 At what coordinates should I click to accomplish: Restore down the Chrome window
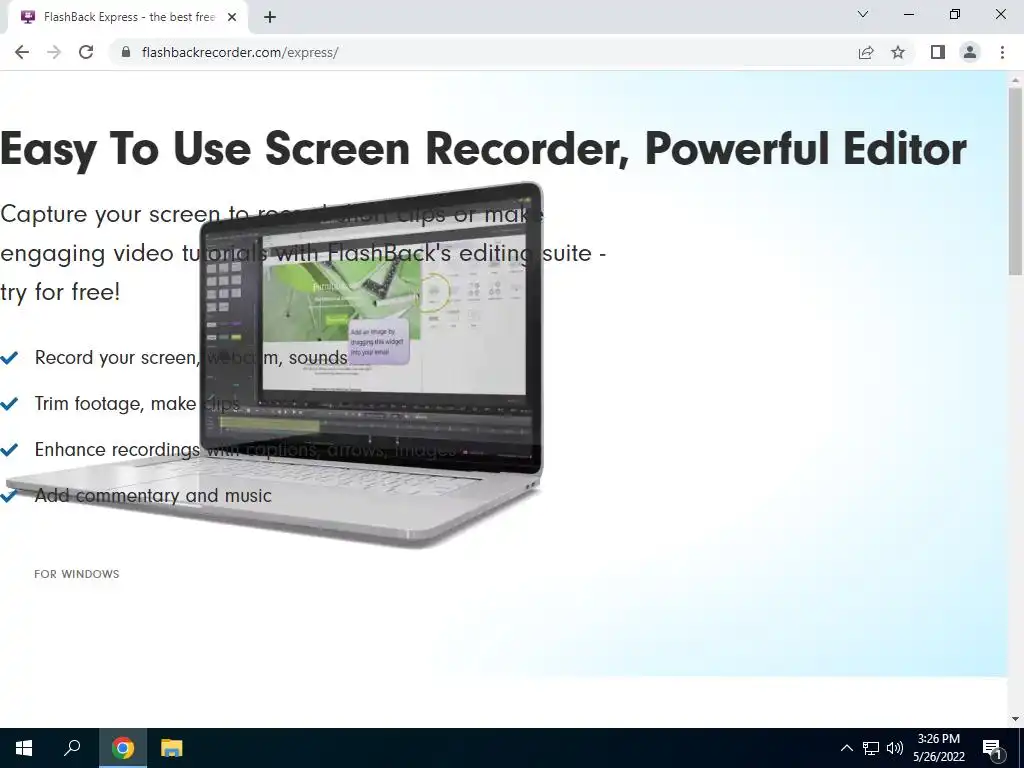tap(955, 14)
